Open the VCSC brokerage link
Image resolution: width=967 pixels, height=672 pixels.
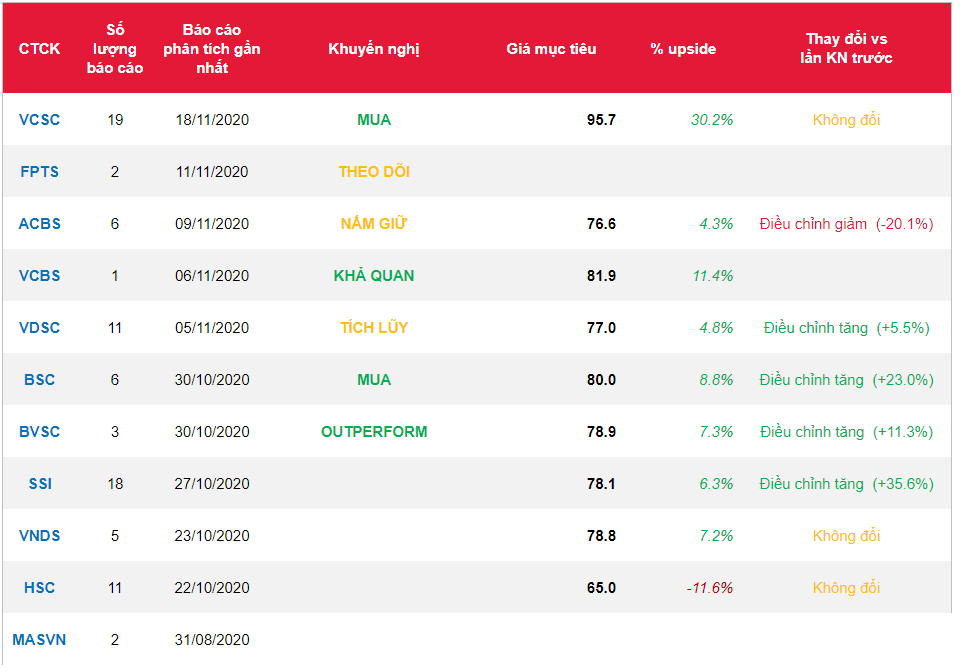(39, 120)
